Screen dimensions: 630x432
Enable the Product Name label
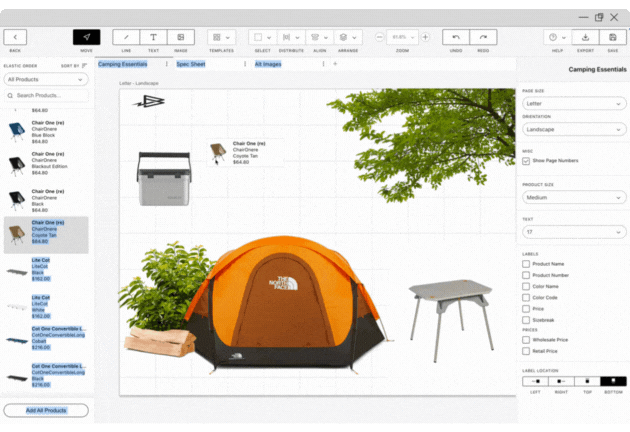pos(526,264)
